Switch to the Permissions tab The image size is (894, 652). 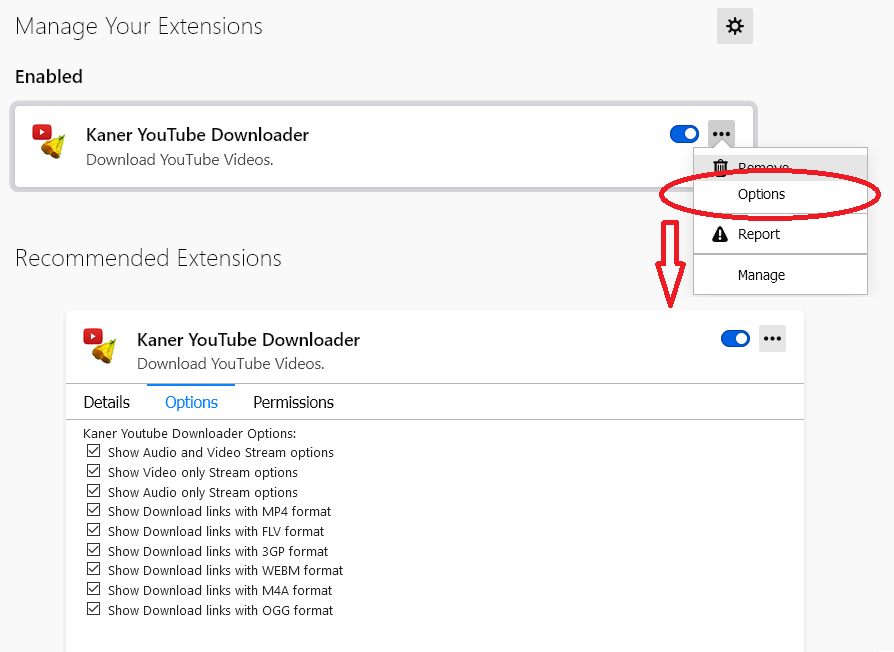click(293, 402)
